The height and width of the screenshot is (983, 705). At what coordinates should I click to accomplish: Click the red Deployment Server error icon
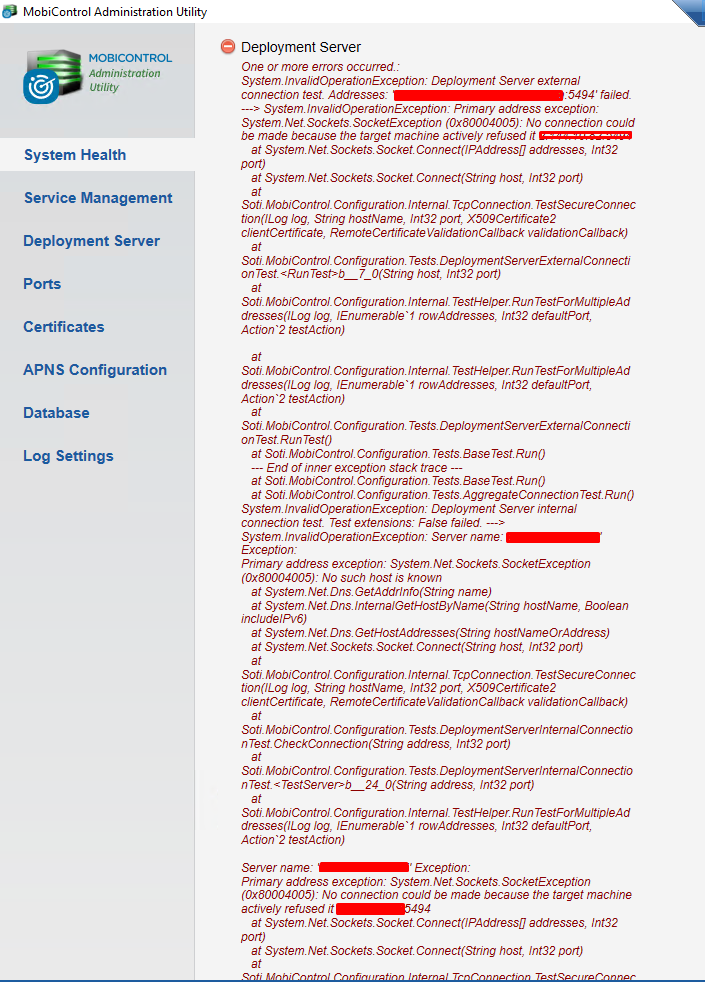pos(228,47)
